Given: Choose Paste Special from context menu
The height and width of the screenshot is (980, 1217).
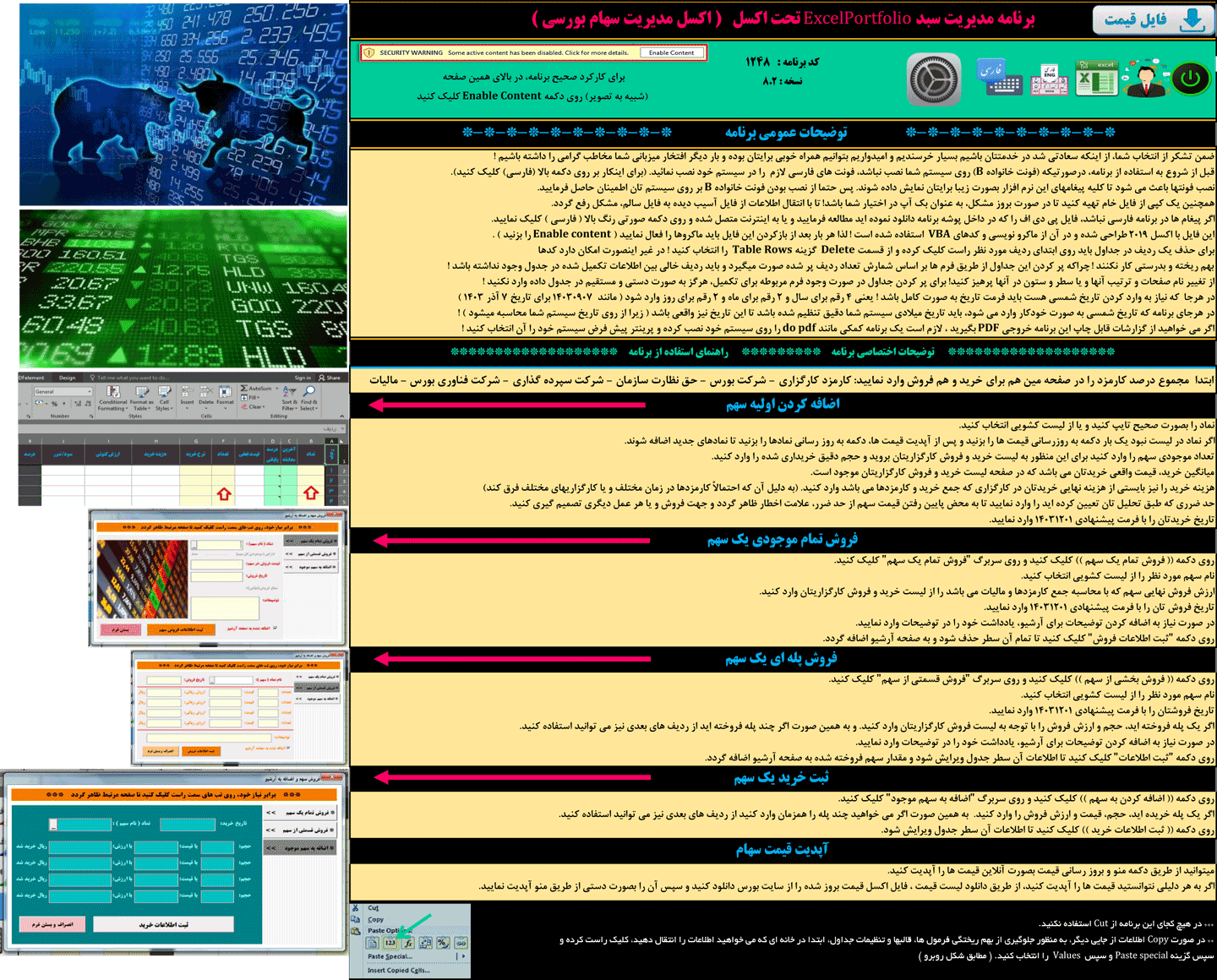Looking at the screenshot, I should click(x=390, y=956).
